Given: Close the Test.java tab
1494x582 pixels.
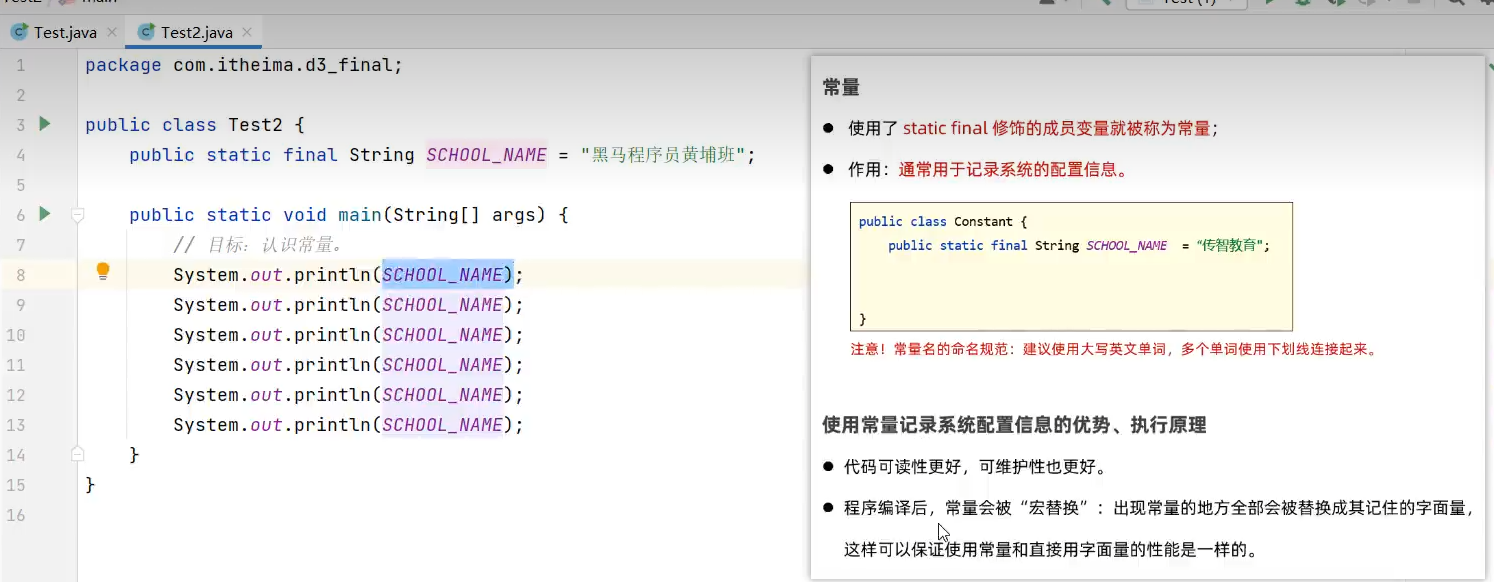Looking at the screenshot, I should (112, 33).
